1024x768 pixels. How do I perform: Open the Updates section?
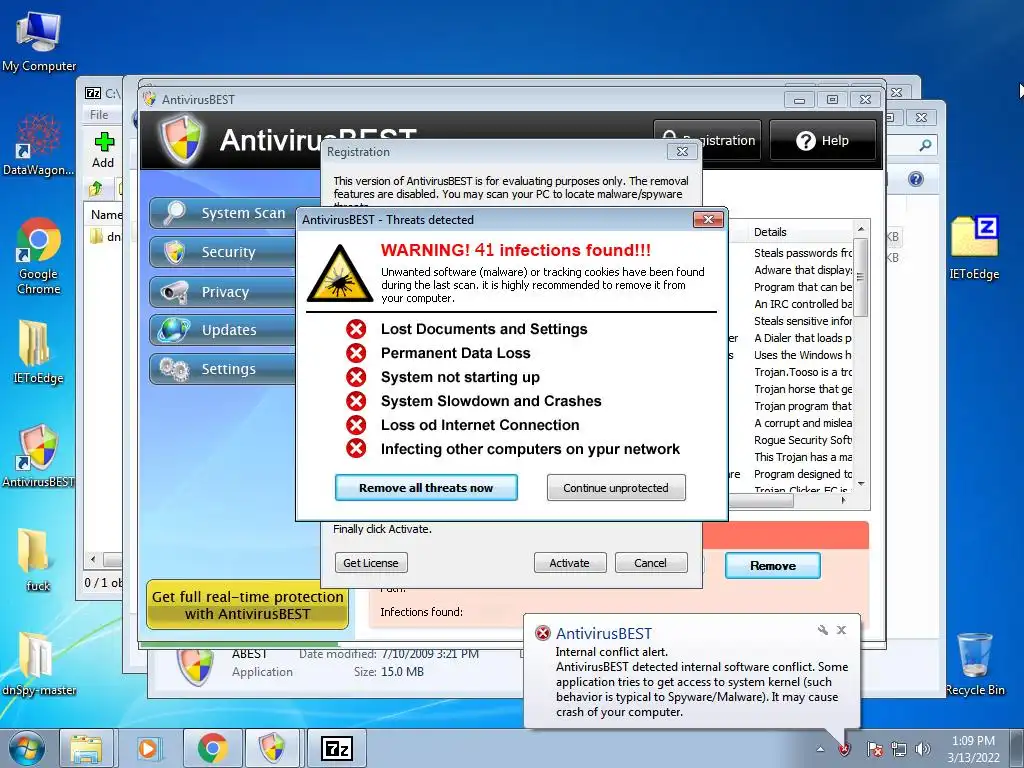224,330
